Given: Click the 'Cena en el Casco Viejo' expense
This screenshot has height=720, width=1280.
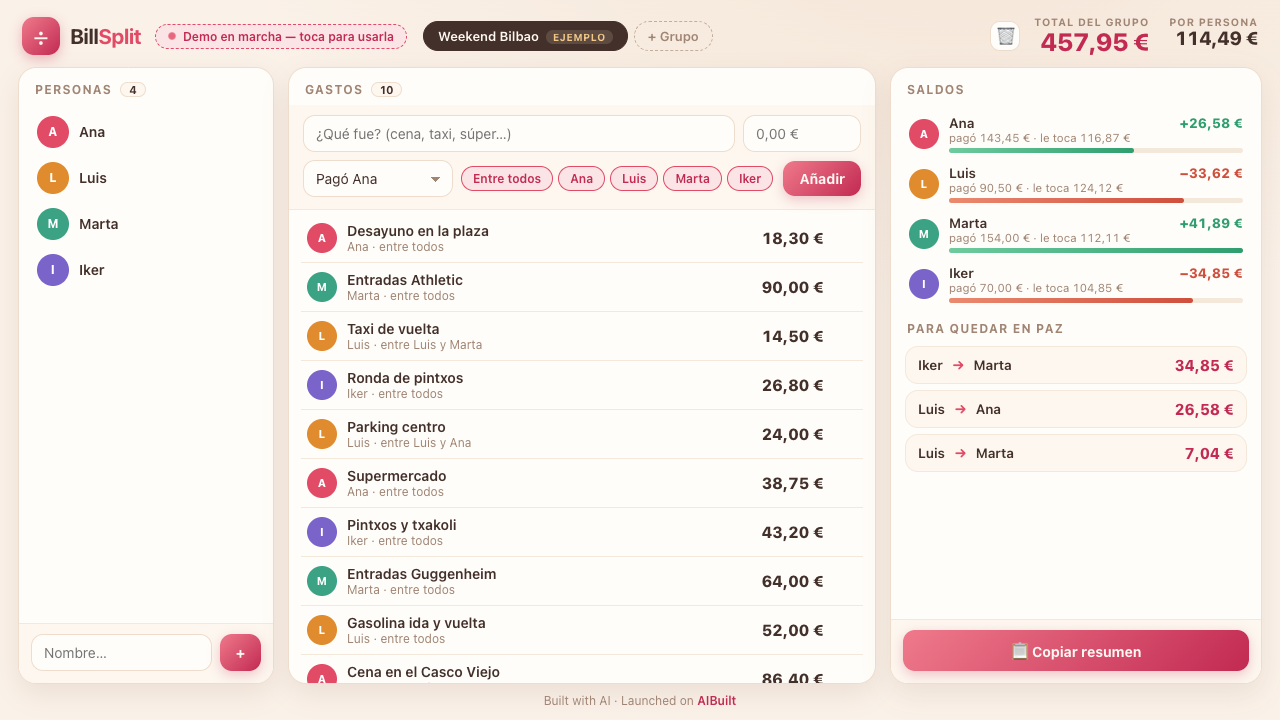Looking at the screenshot, I should click(582, 672).
